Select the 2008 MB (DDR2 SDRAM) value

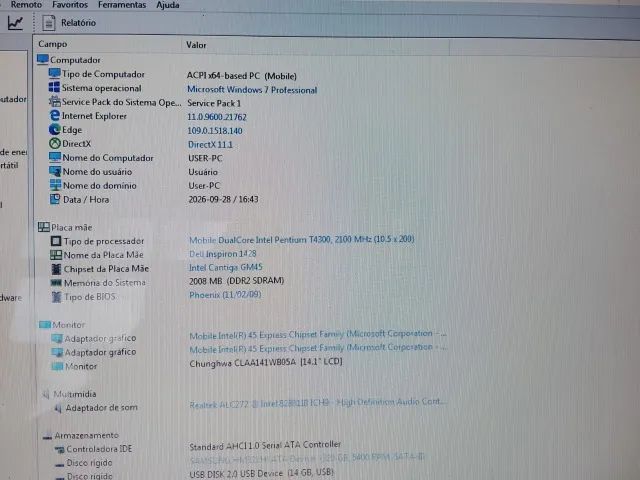coord(236,281)
